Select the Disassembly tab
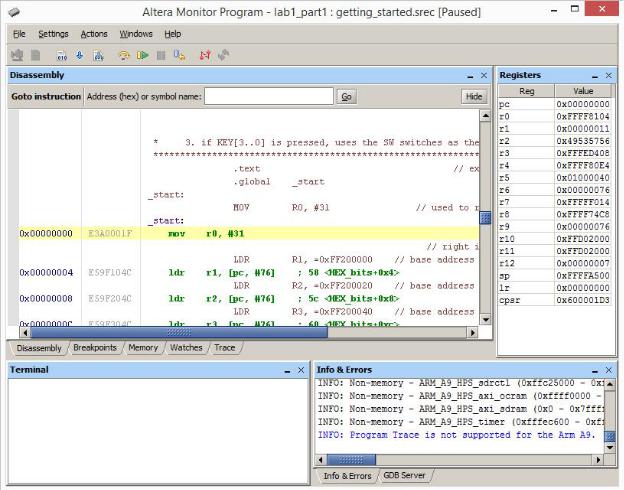The height and width of the screenshot is (490, 624). tap(39, 348)
